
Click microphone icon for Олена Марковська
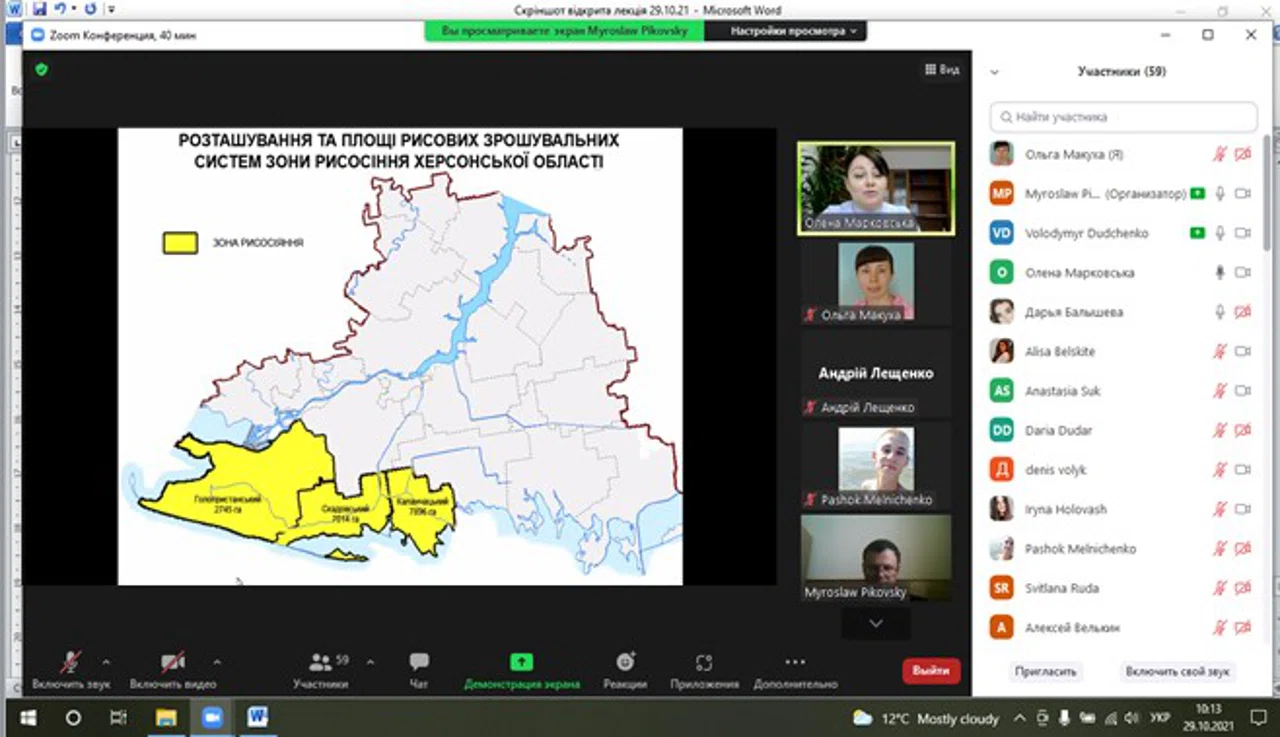pos(1220,273)
